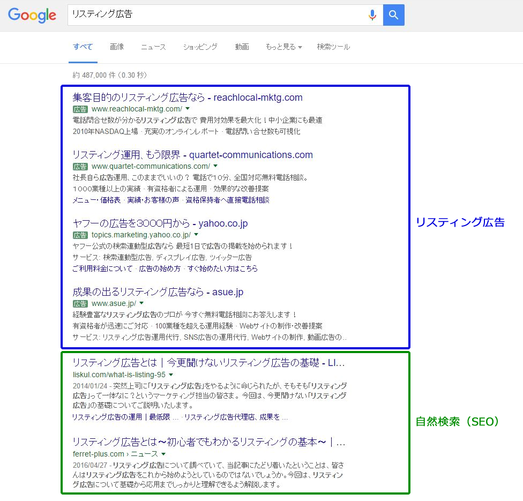Expand arrow next to topics.marketing.yahoo.co.jp
The height and width of the screenshot is (501, 523).
196,234
